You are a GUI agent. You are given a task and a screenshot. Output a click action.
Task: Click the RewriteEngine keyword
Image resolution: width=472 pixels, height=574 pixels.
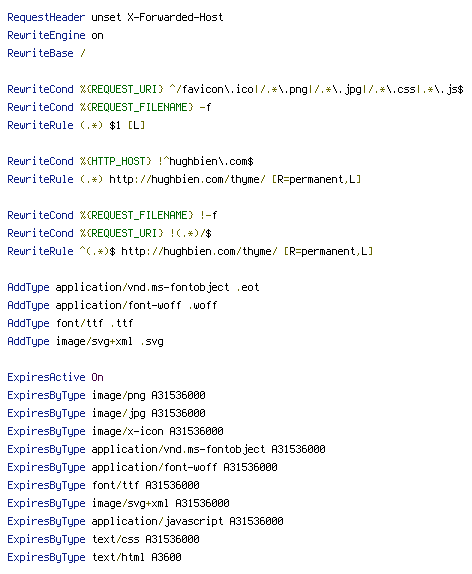(46, 35)
